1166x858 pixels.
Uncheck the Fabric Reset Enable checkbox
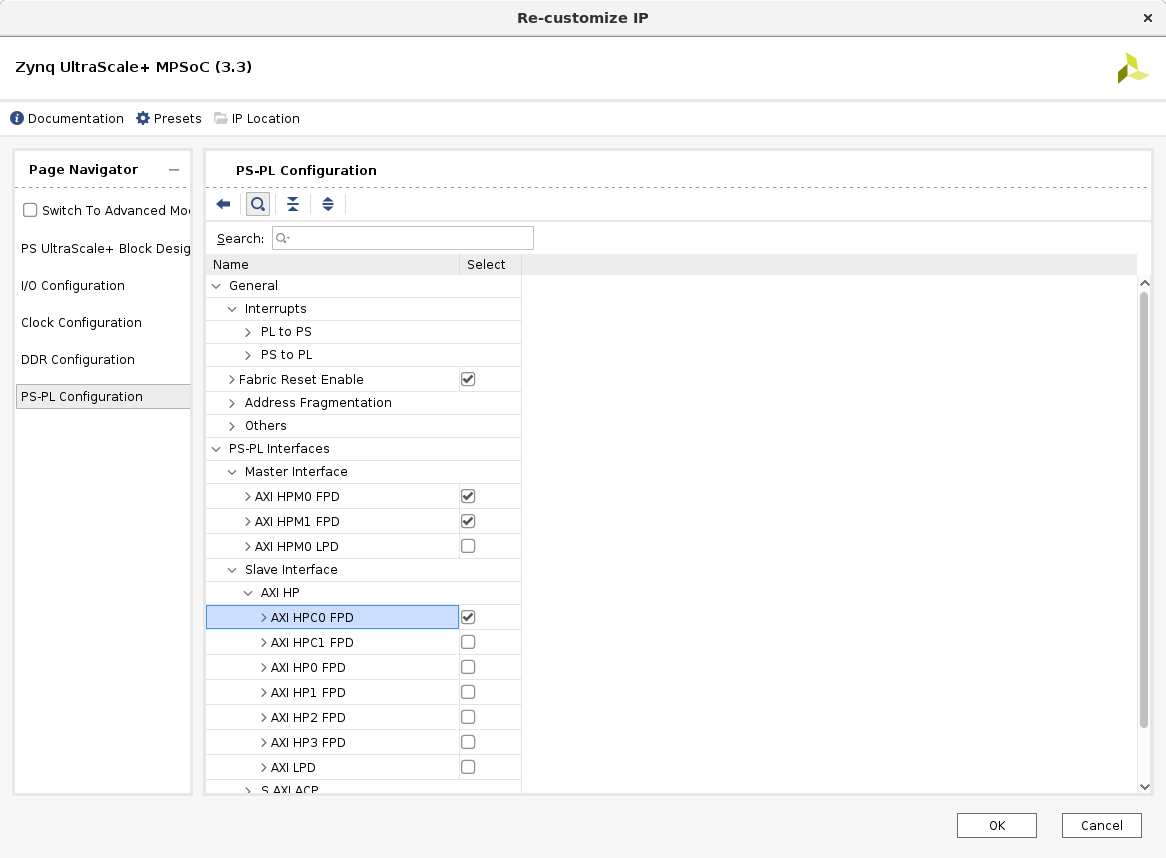pos(468,379)
